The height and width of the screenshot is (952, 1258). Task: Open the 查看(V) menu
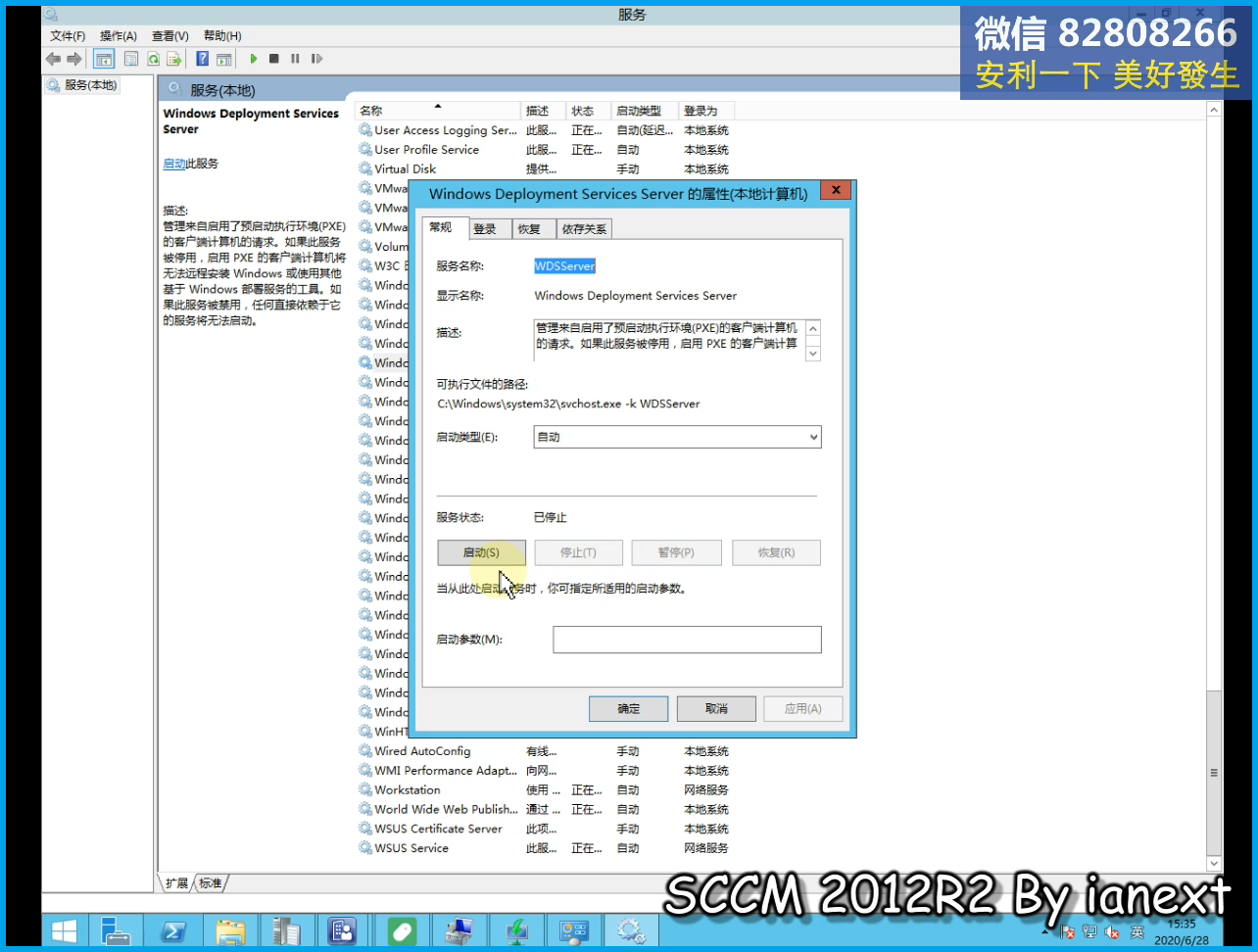click(170, 36)
